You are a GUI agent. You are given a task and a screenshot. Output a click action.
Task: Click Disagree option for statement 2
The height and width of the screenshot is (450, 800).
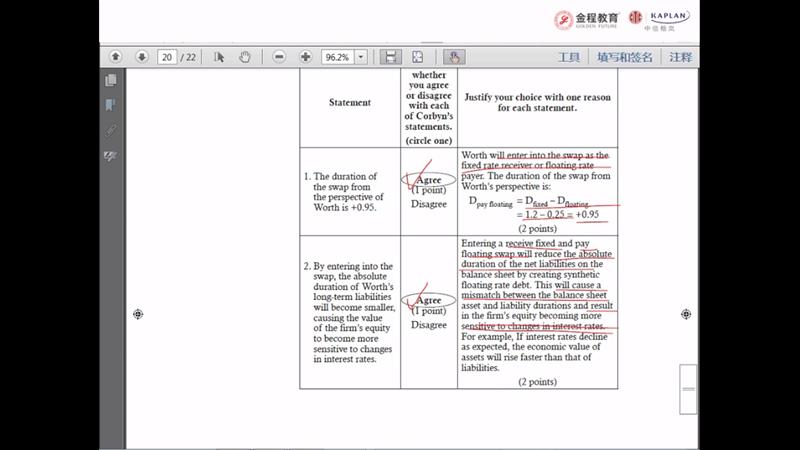429,325
